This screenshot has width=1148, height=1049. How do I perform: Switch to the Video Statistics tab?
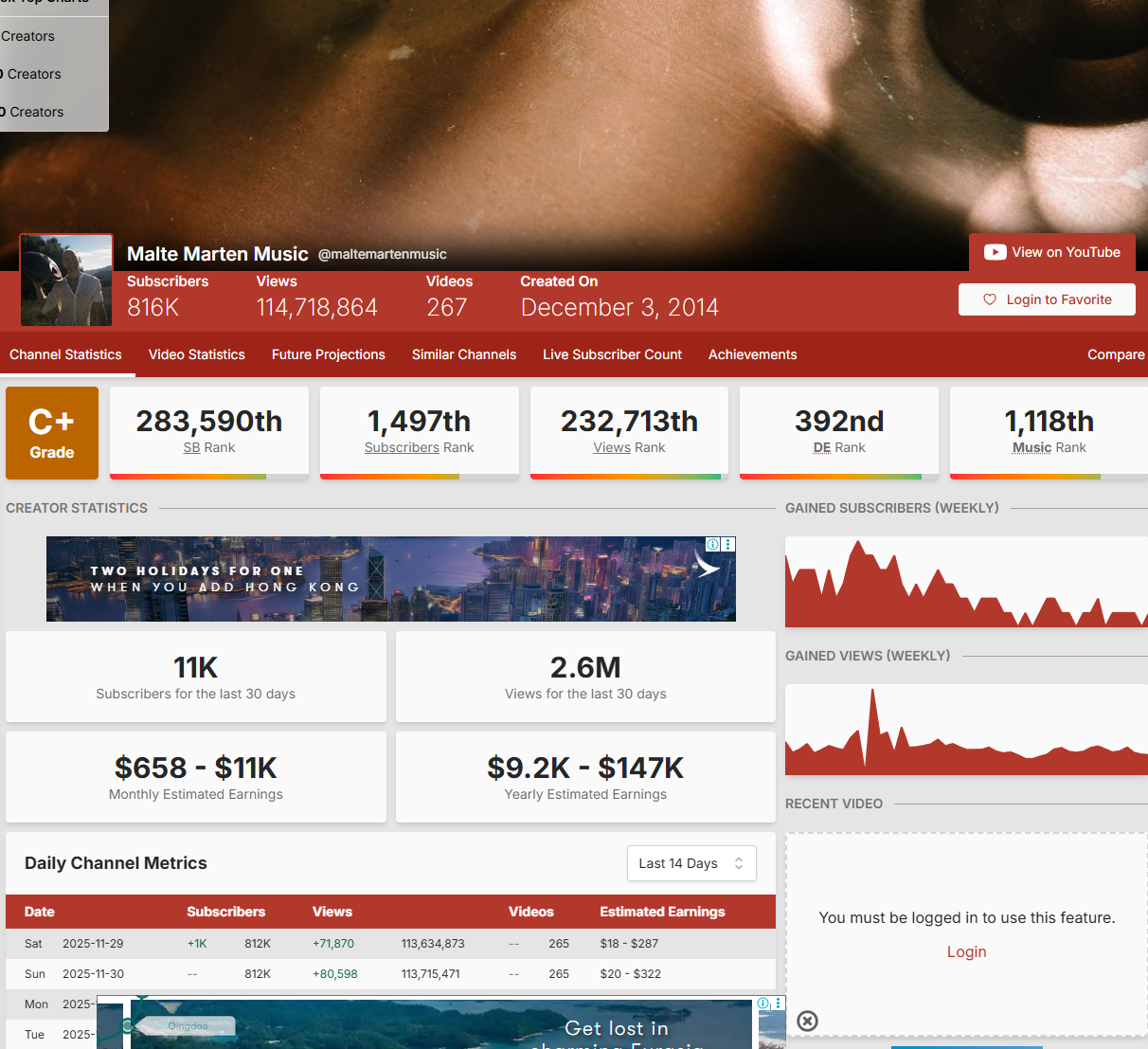(x=197, y=354)
